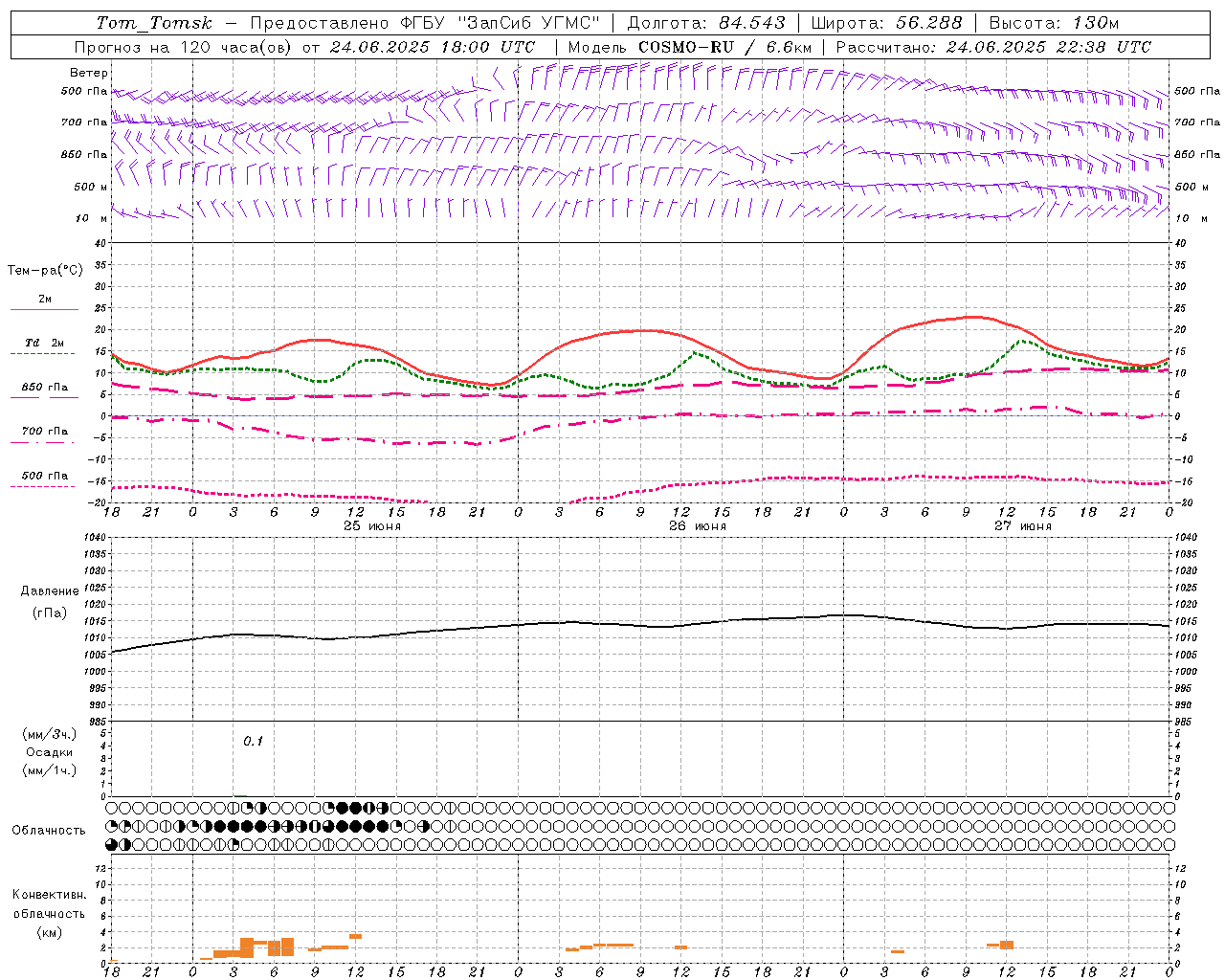
Task: Click the Осадки panel label
Action: point(50,752)
